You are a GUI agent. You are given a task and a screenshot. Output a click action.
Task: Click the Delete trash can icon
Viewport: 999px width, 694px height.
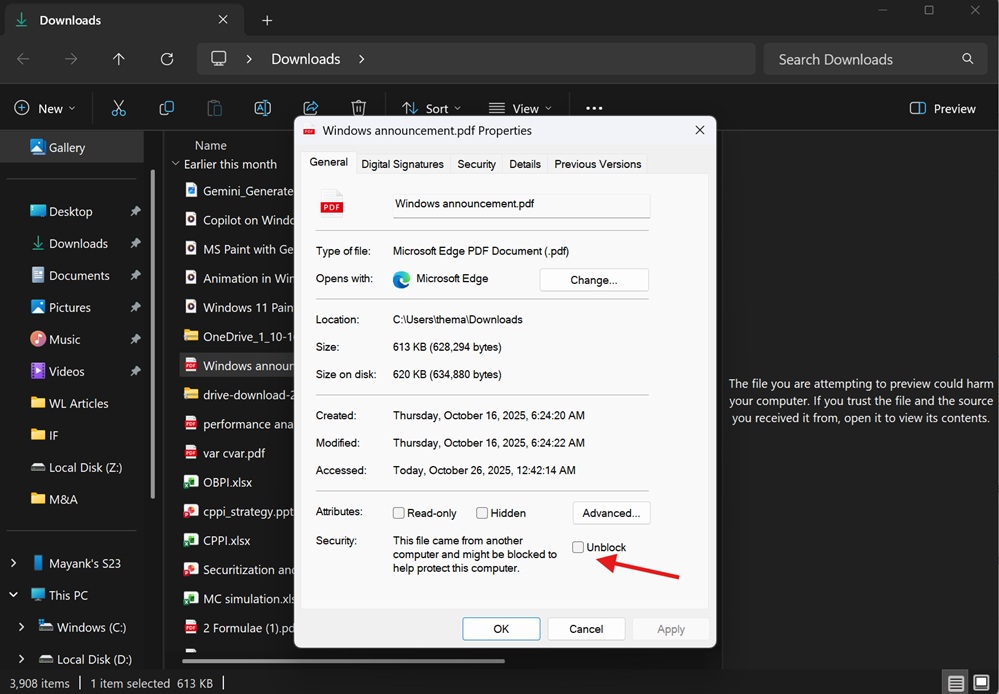click(x=359, y=108)
